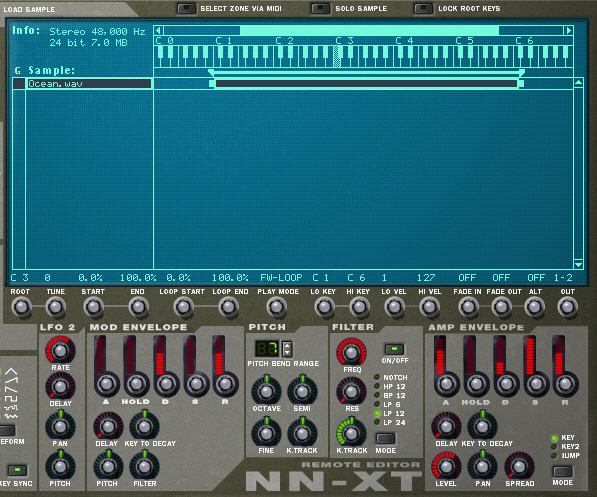Click the key map scroll up arrow
The height and width of the screenshot is (497, 597).
coord(578,82)
